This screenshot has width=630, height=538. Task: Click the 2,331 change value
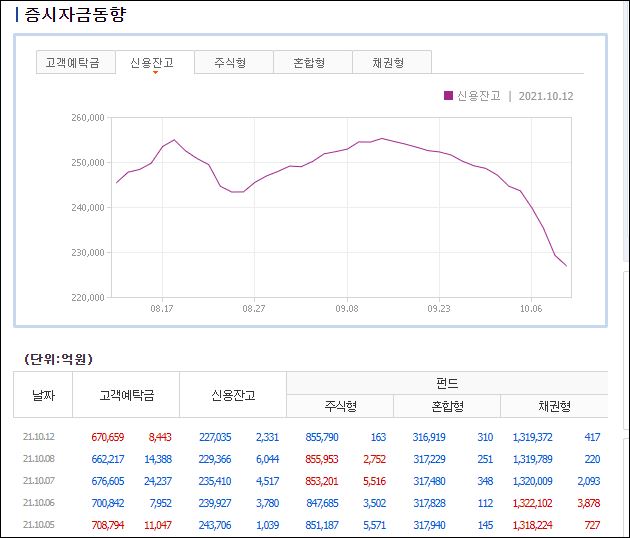coord(267,437)
